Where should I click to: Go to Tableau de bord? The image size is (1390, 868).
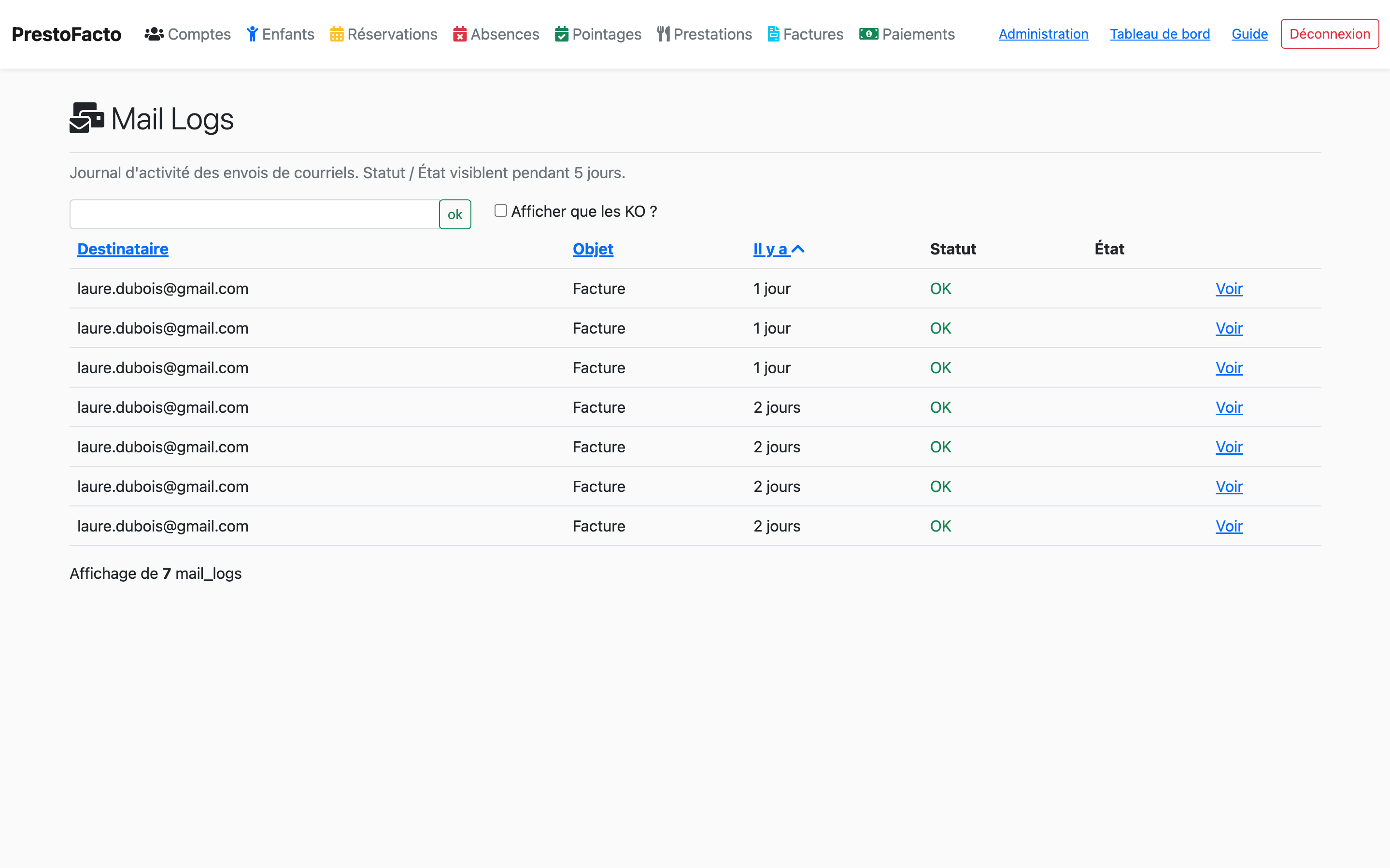click(1159, 34)
